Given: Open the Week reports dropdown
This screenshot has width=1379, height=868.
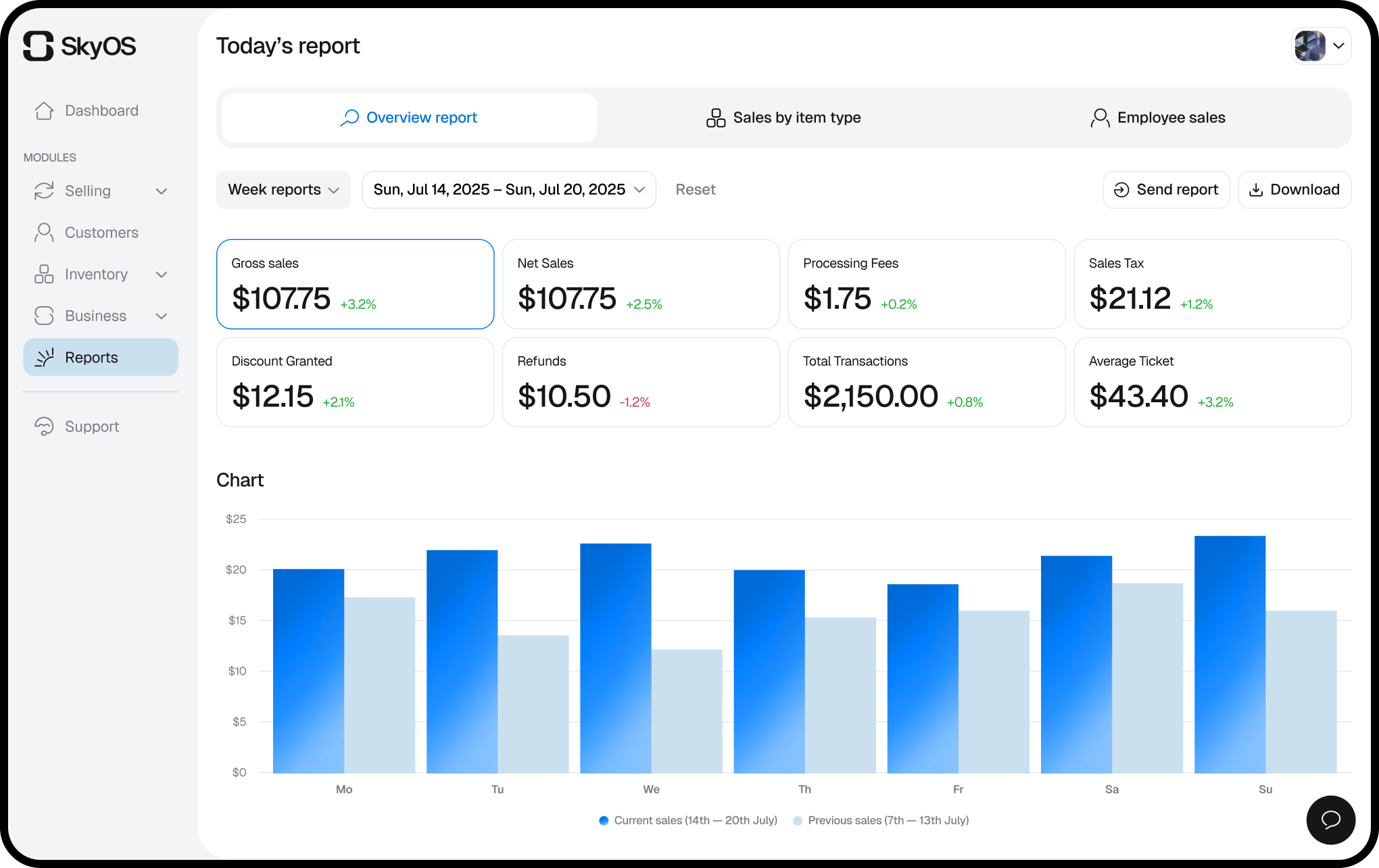Looking at the screenshot, I should (x=283, y=190).
